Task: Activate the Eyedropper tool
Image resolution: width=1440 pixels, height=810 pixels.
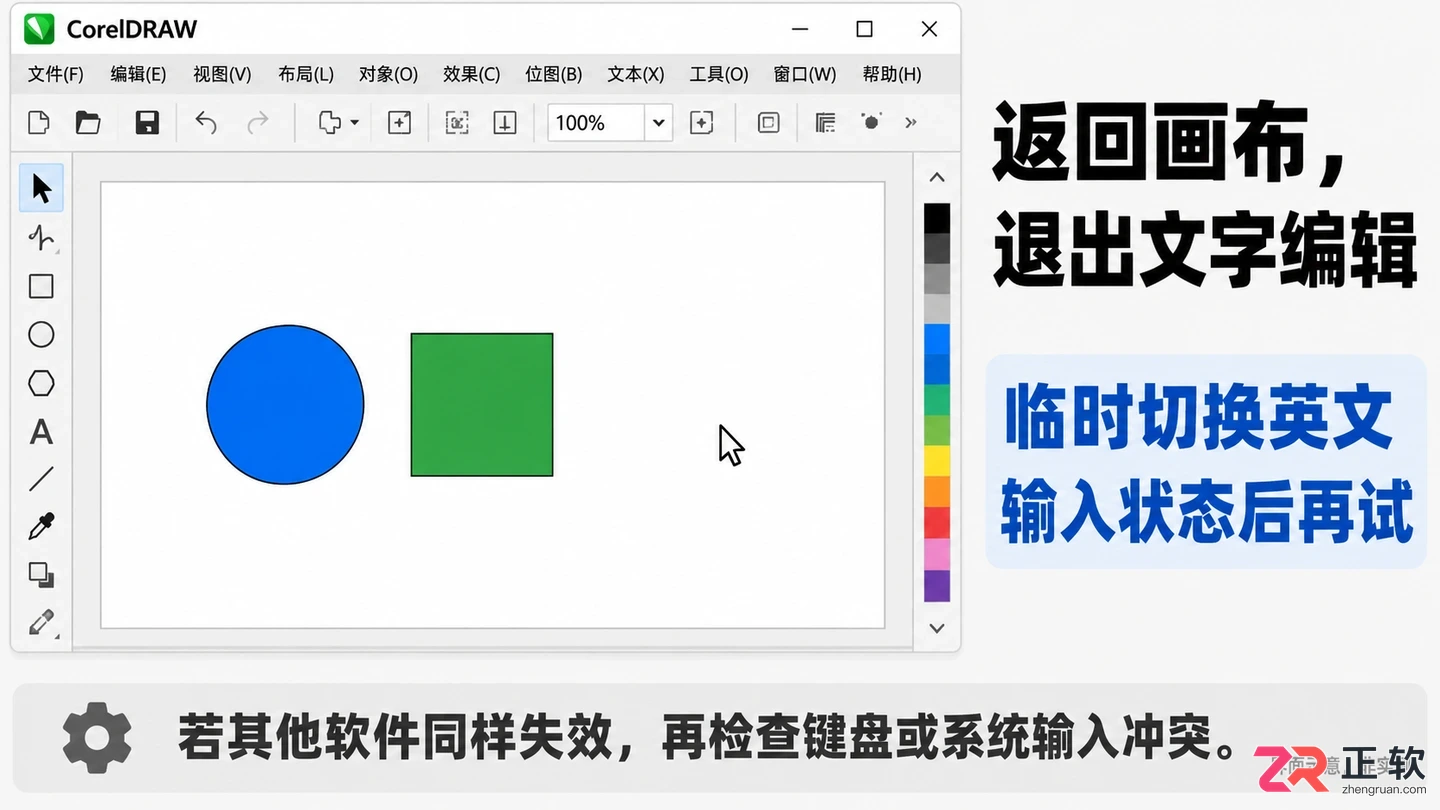Action: (41, 527)
